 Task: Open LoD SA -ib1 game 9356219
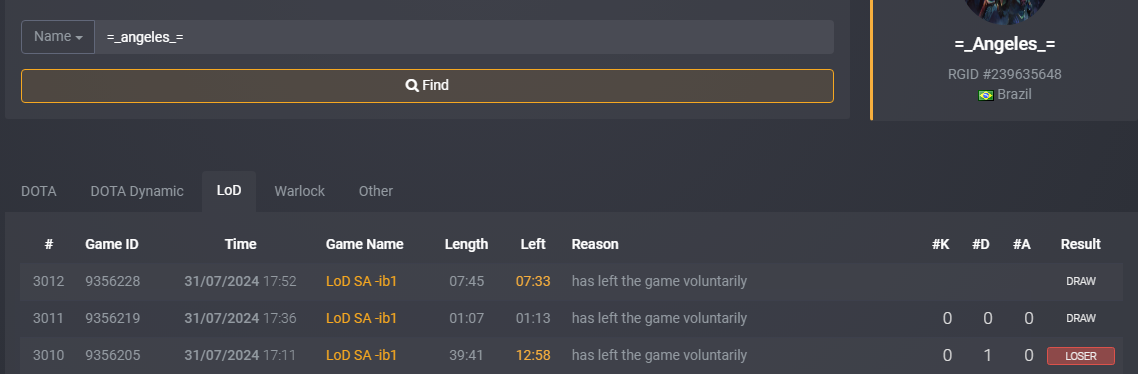point(361,318)
